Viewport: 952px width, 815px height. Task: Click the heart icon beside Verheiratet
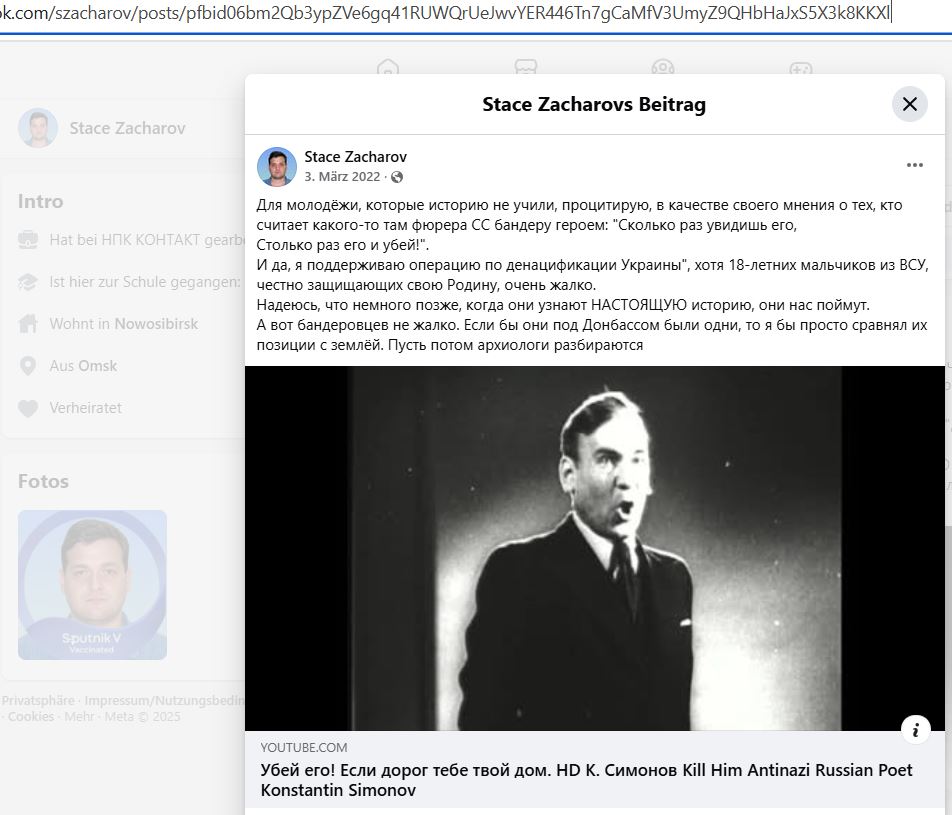click(28, 408)
